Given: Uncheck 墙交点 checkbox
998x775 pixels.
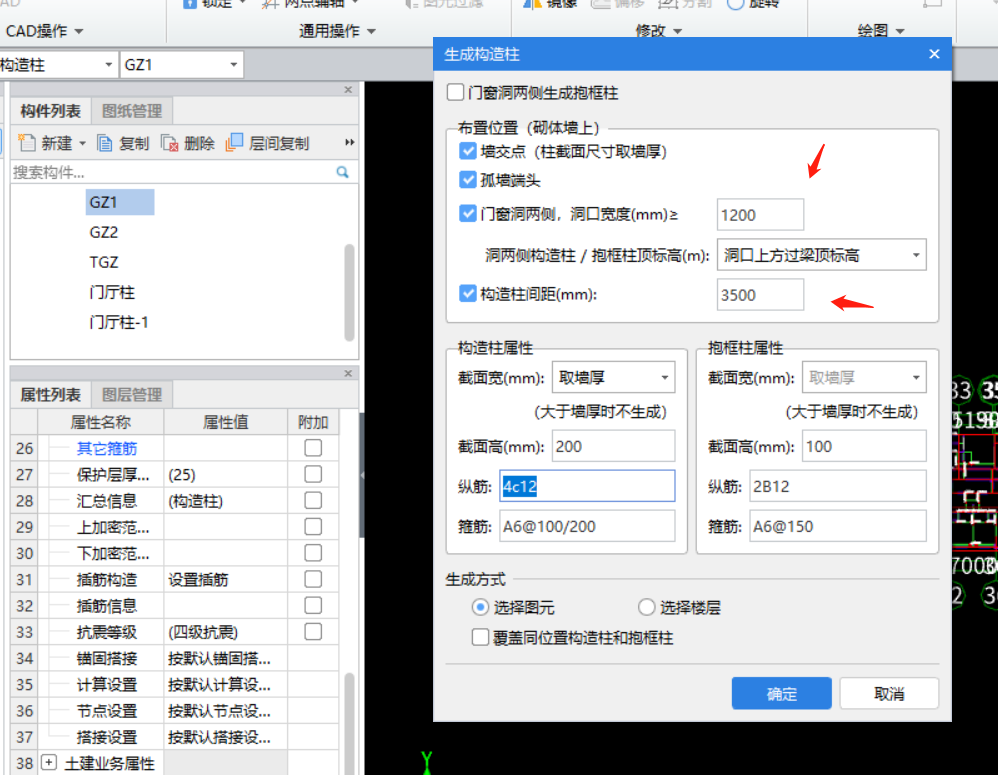Looking at the screenshot, I should [468, 151].
